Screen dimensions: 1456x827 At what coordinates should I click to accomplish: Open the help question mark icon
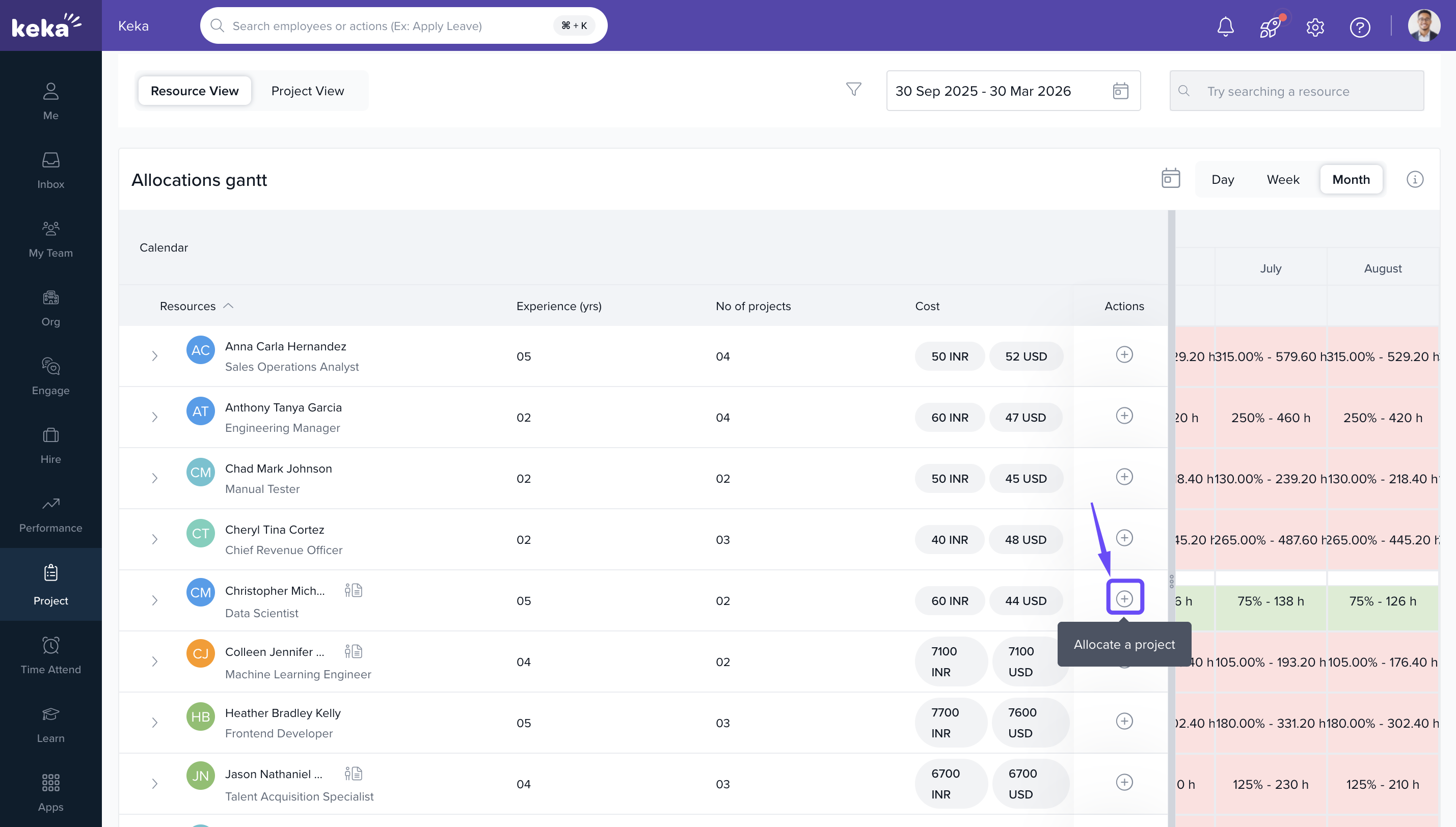point(1359,26)
